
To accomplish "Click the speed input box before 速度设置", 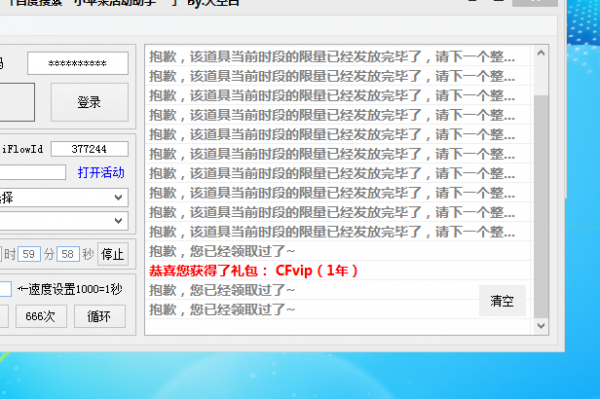I will point(5,289).
